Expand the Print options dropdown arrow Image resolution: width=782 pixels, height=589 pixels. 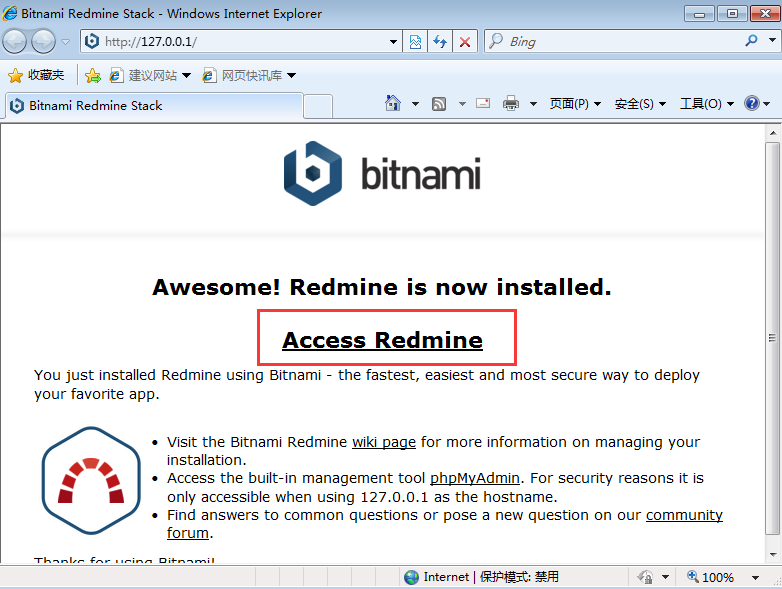click(x=533, y=104)
